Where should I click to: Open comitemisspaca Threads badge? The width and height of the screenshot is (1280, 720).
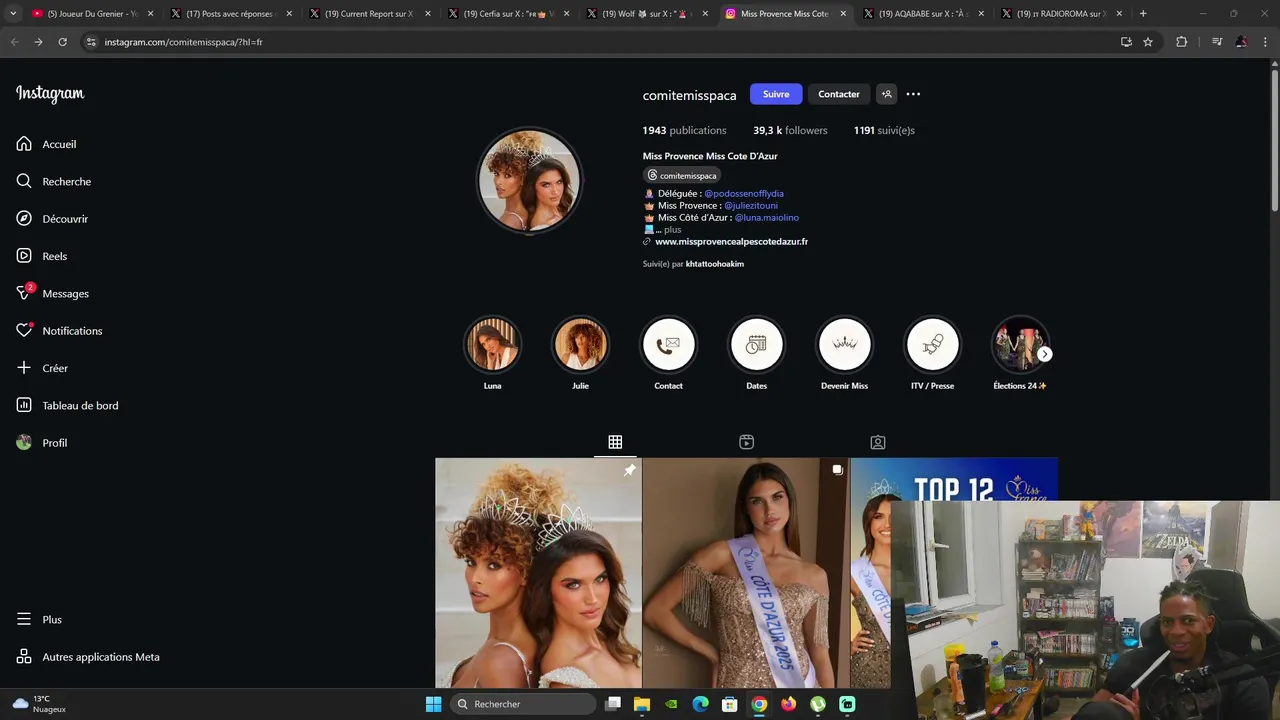tap(682, 176)
